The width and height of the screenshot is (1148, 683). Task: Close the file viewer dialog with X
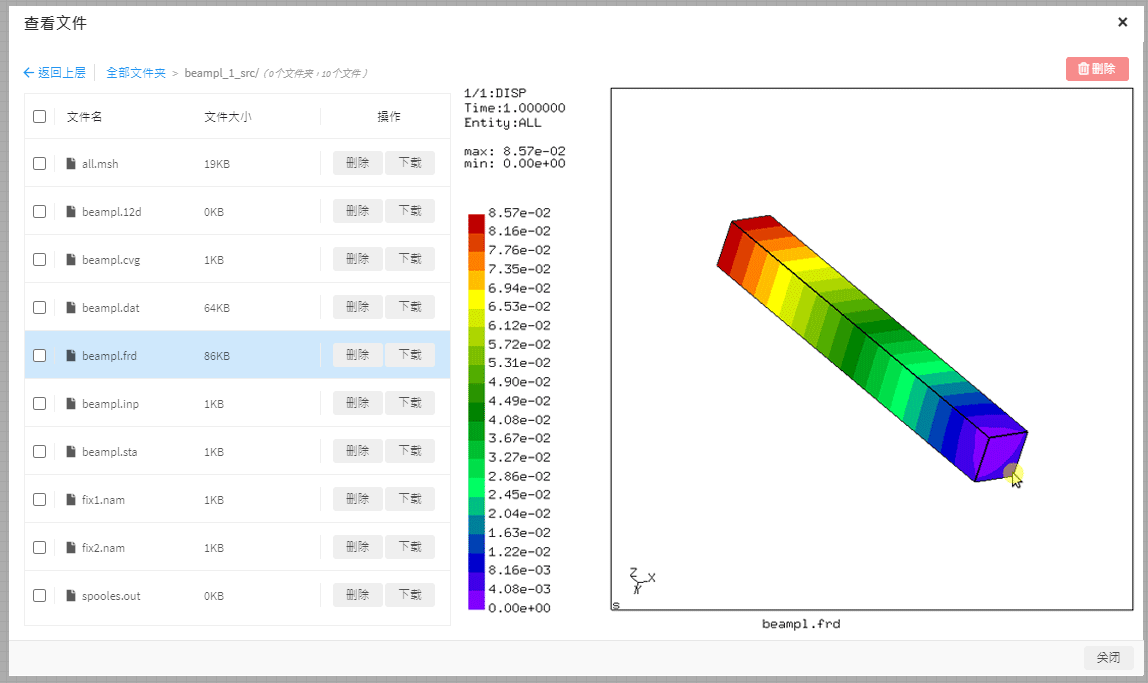(1122, 22)
